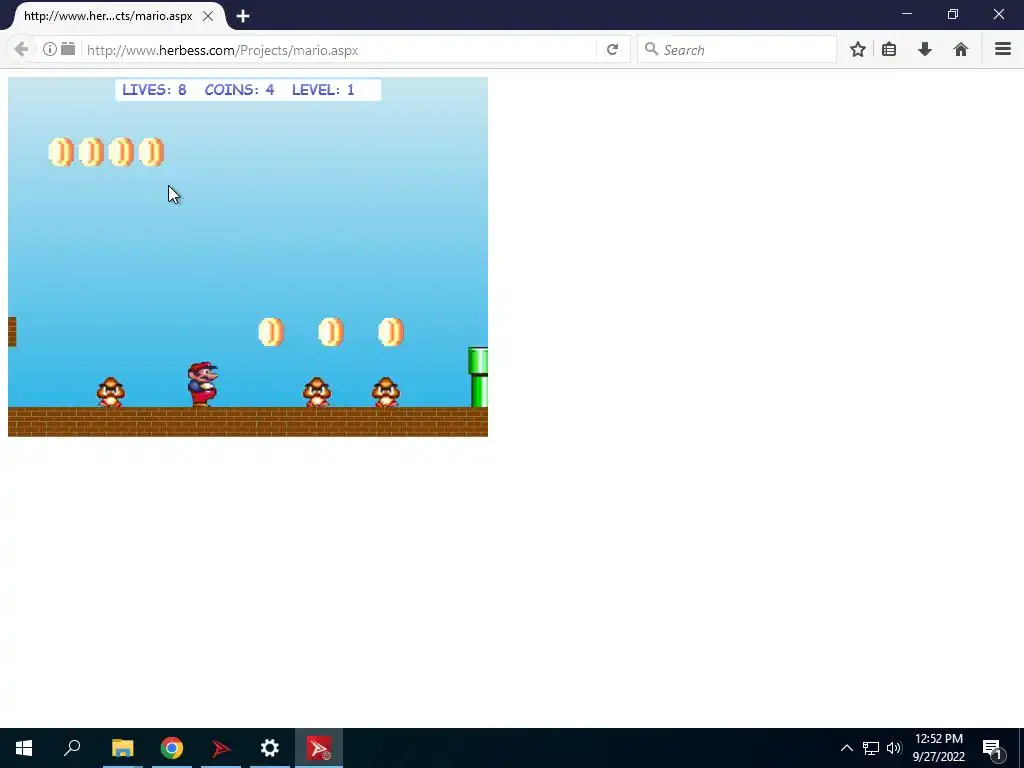Open Settings gear on taskbar
Viewport: 1024px width, 768px height.
270,748
